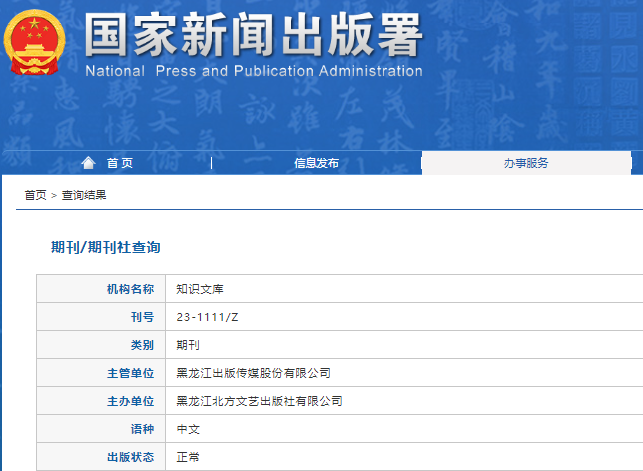Viewport: 643px width, 471px height.
Task: Click the 黑龙江北方文艺出版社有限公司 cell
Action: click(x=259, y=401)
